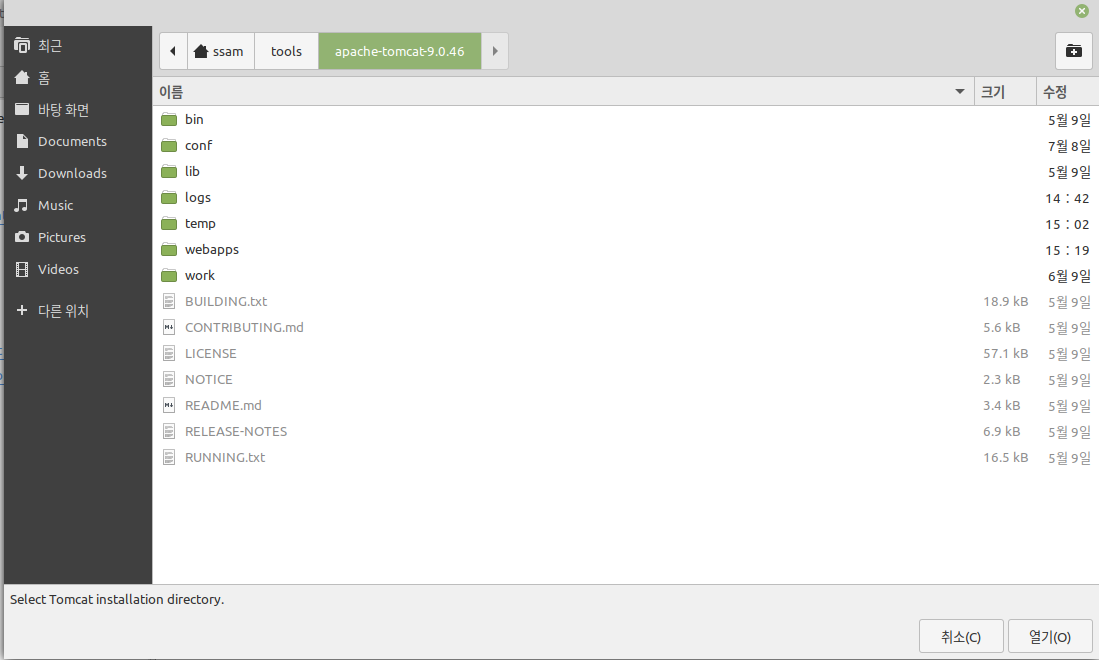Select the webapps folder
Screen dimensions: 1099x660
(625, 249)
